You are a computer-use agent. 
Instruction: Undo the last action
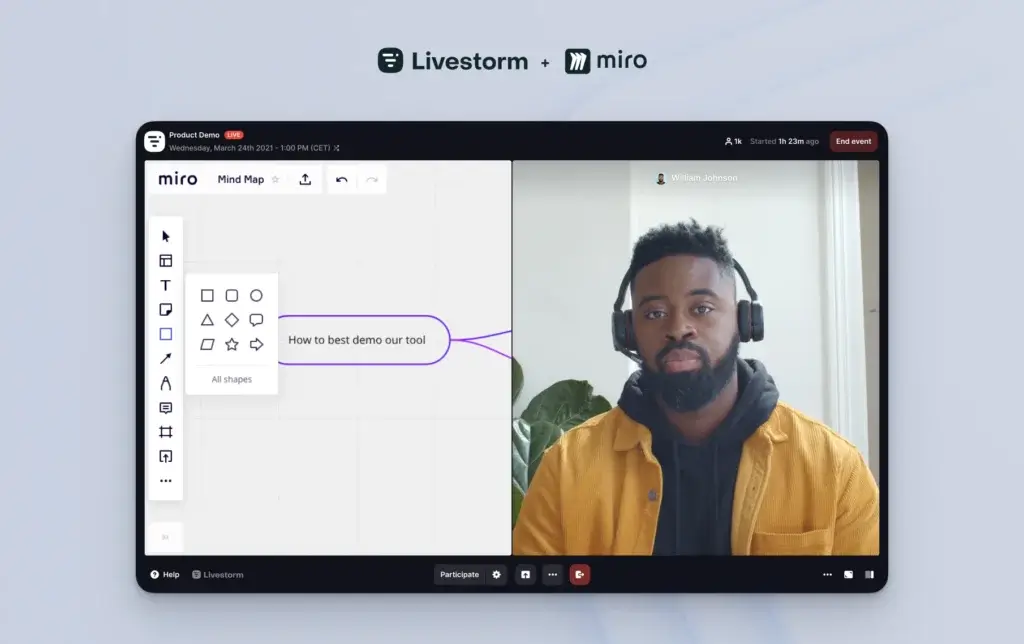342,180
